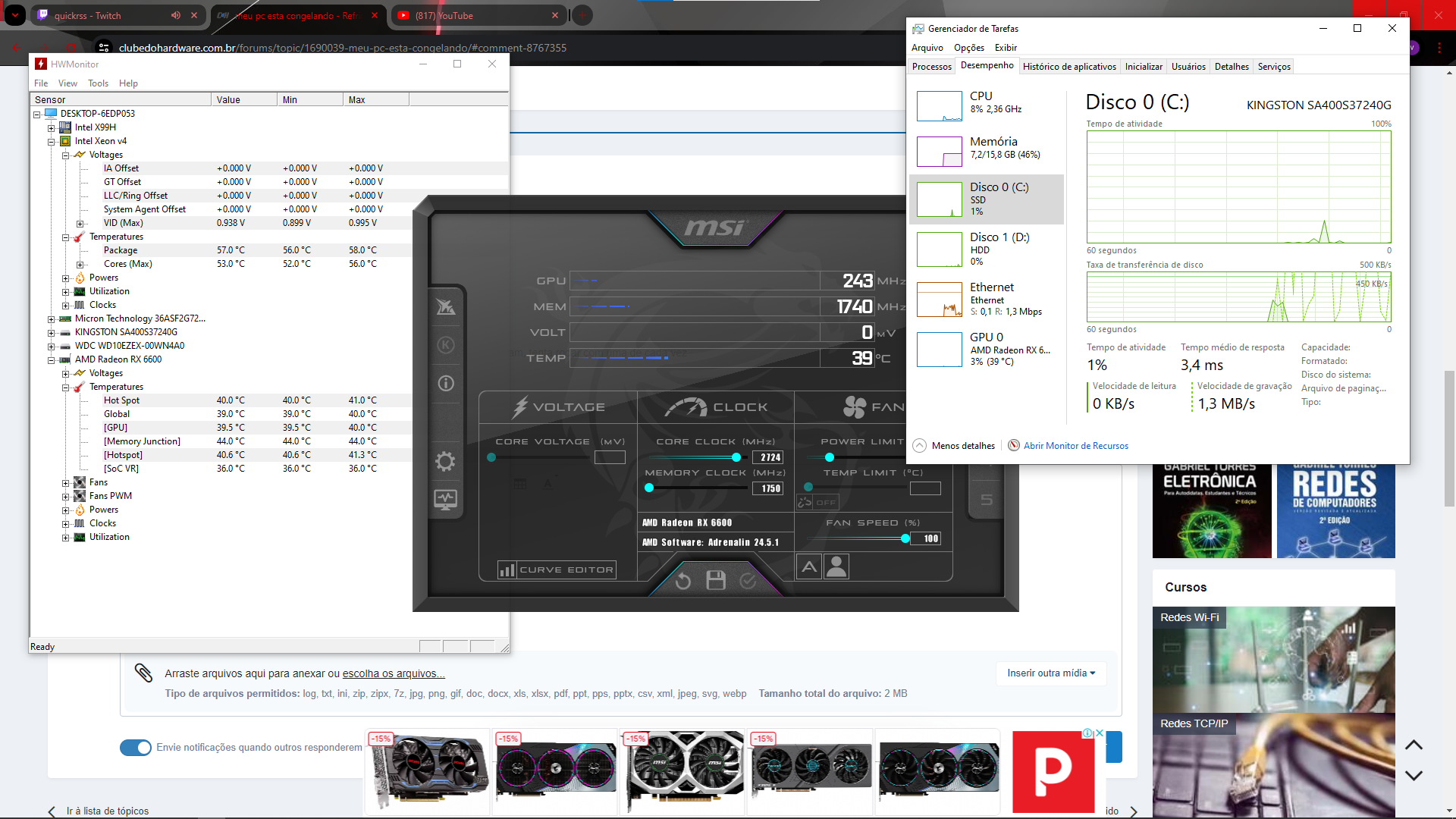Select the Memória performance item
This screenshot has width=1456, height=819.
[x=986, y=150]
